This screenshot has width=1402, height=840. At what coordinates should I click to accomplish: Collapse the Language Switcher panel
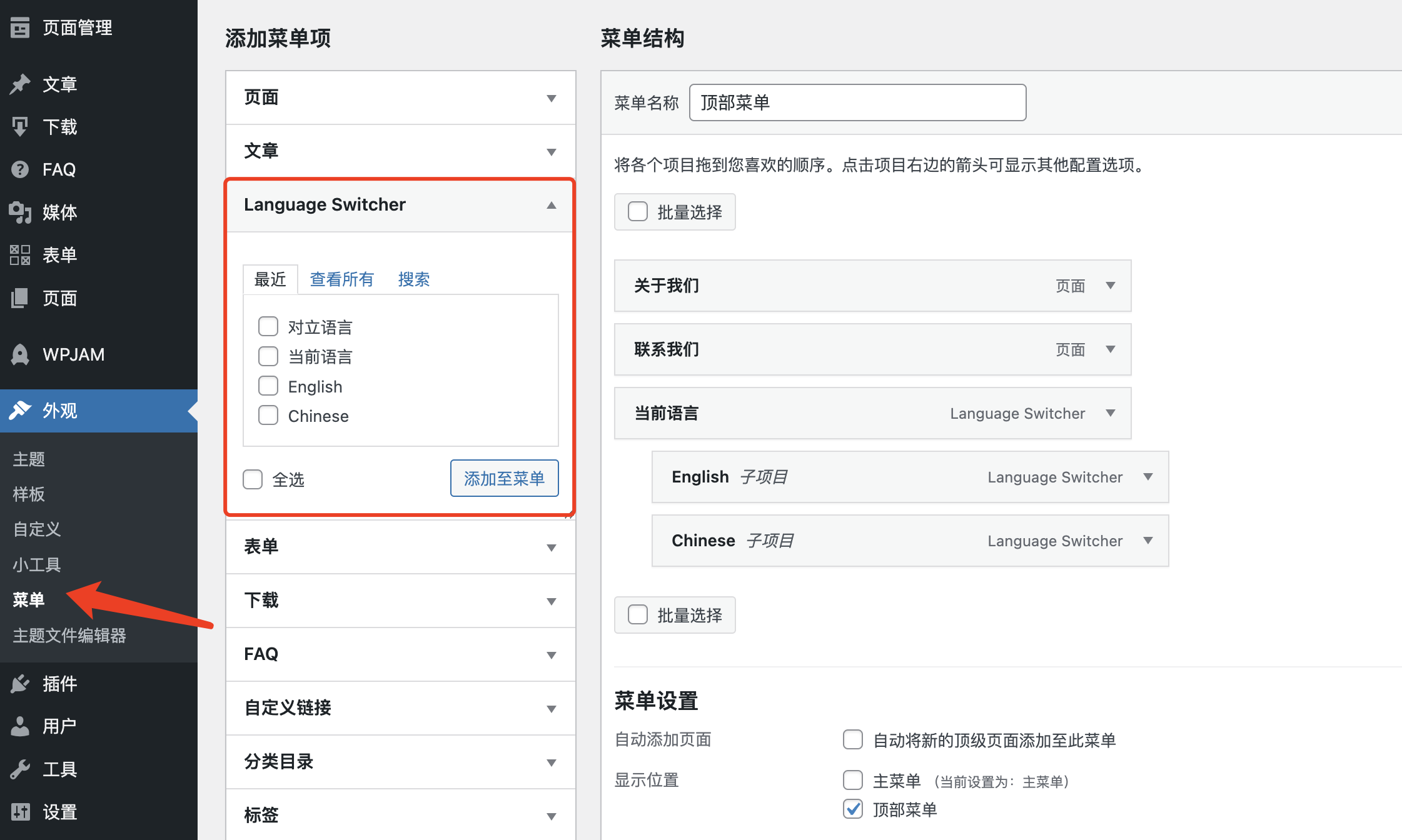[551, 205]
